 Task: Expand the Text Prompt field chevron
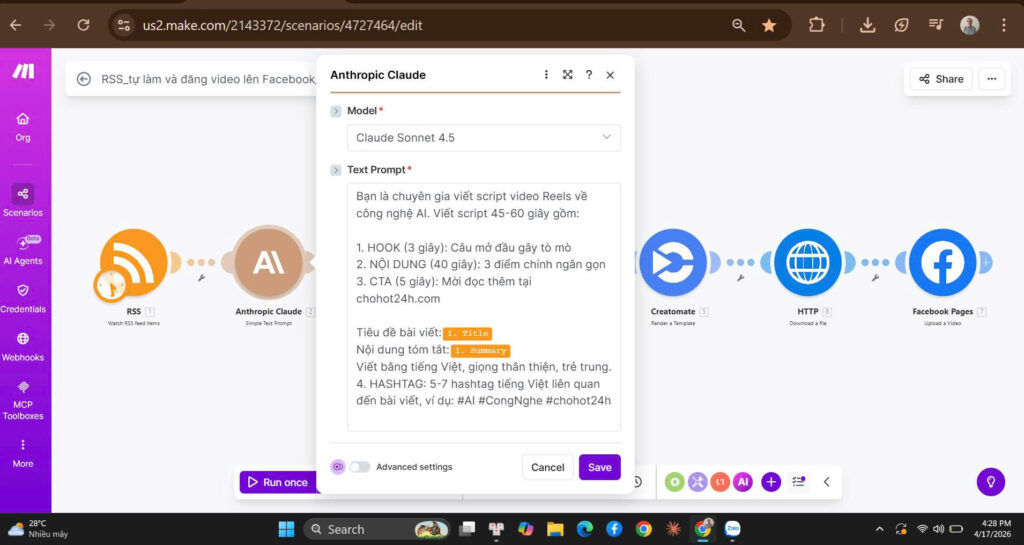click(336, 170)
